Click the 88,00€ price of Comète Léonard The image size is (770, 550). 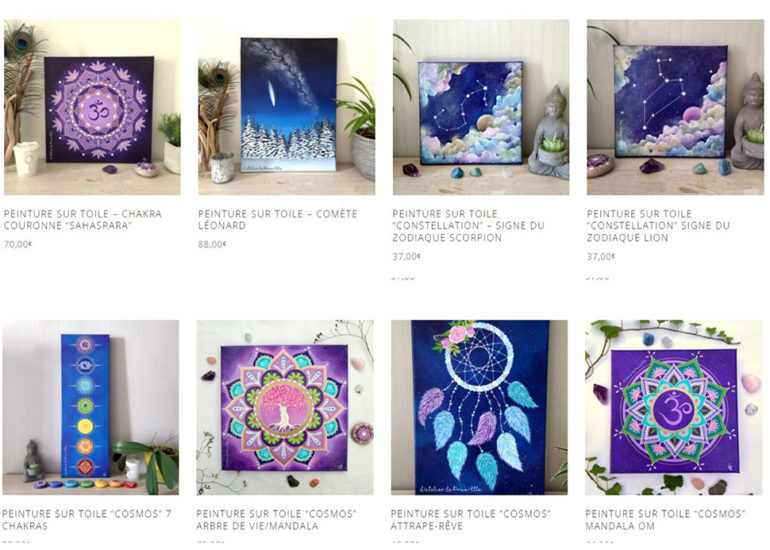coord(212,244)
